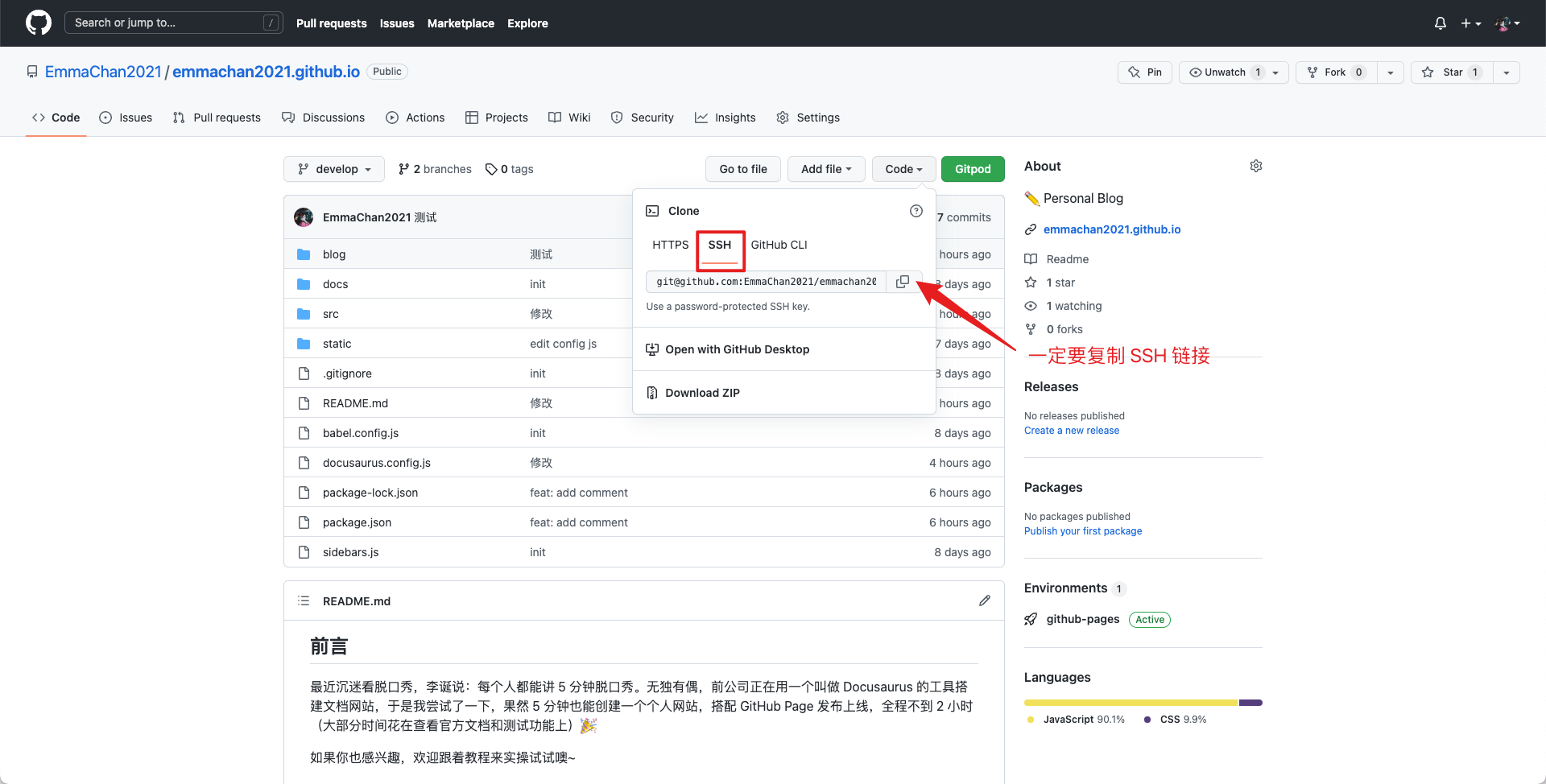Expand the develop branch selector
The height and width of the screenshot is (784, 1546).
pyautogui.click(x=334, y=169)
